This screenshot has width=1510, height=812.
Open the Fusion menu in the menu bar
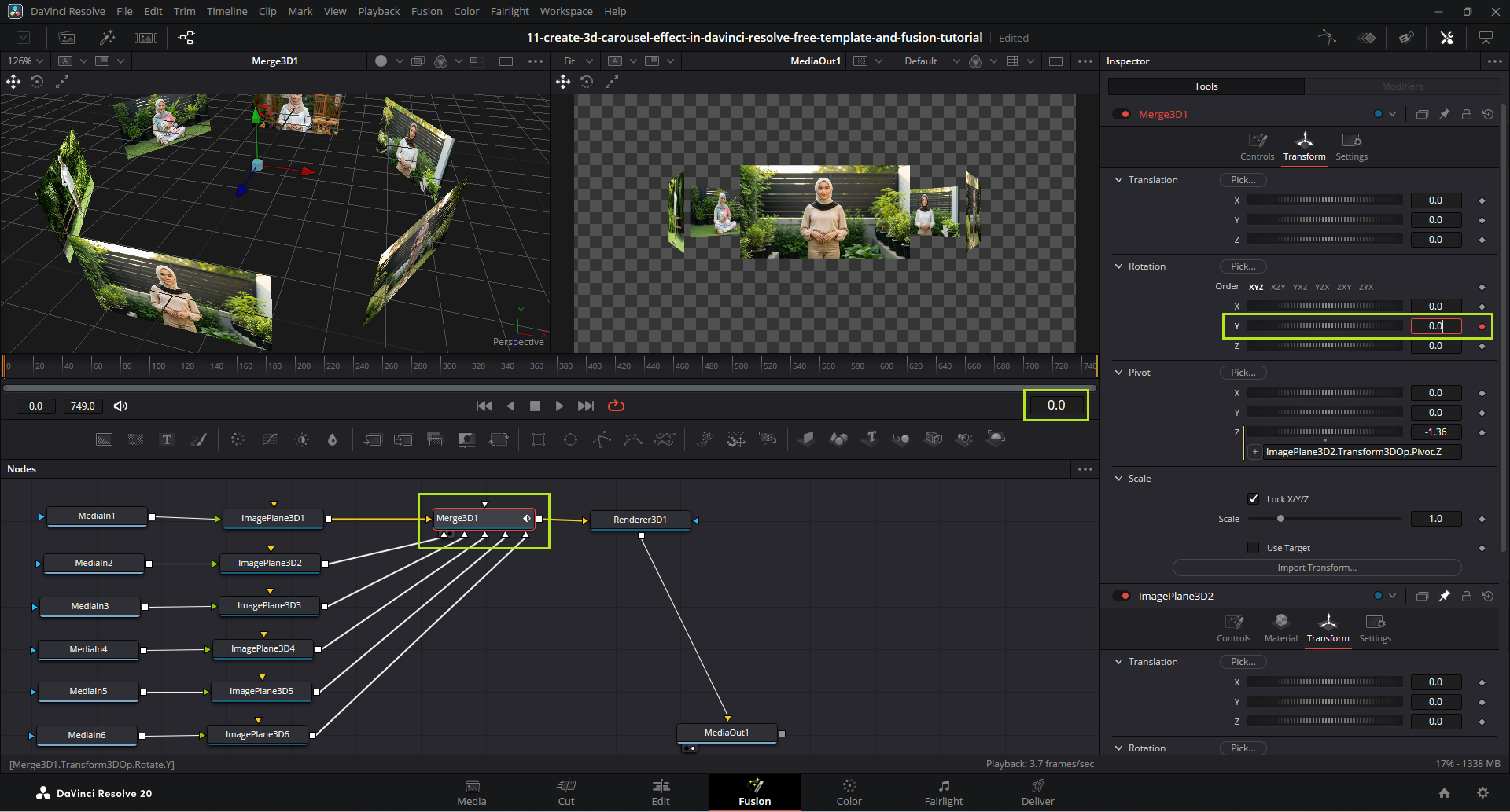426,11
